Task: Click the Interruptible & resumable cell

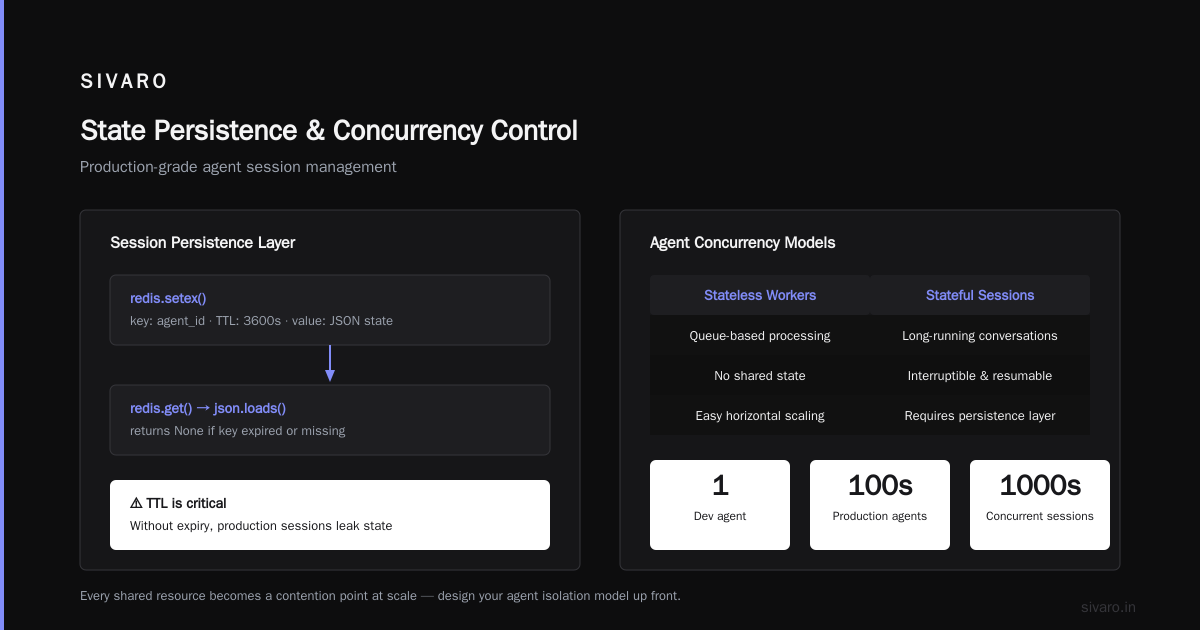Action: 980,375
